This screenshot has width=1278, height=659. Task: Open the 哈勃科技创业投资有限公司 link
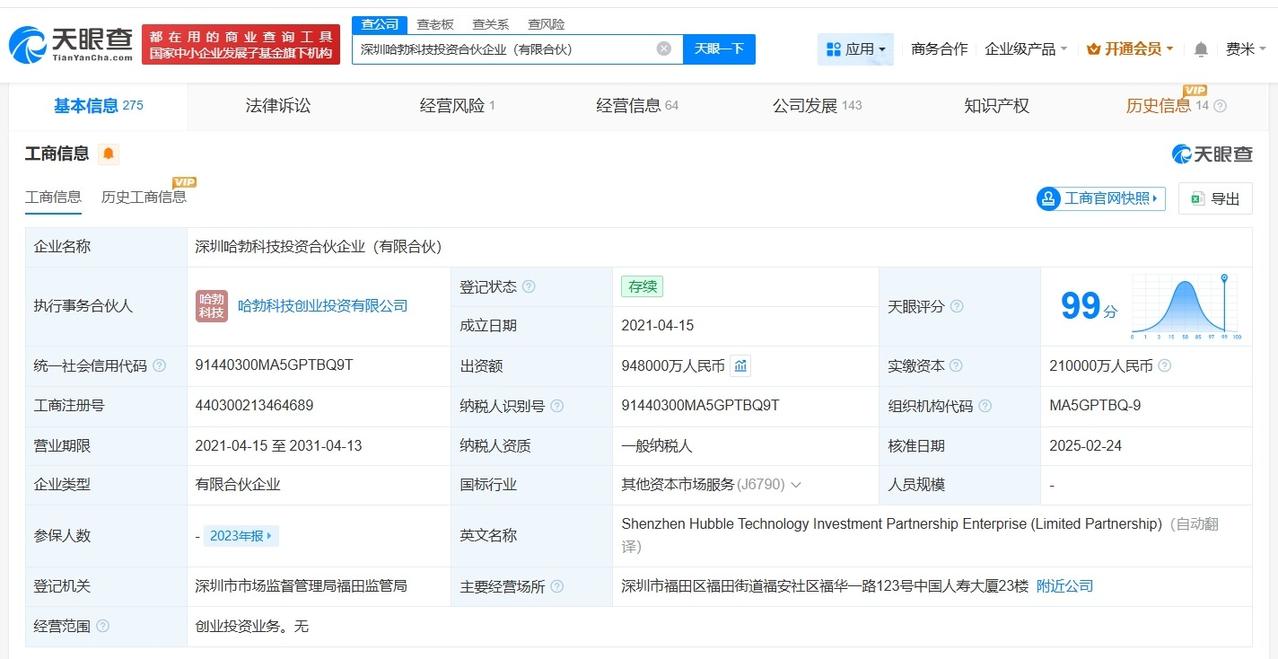click(323, 306)
